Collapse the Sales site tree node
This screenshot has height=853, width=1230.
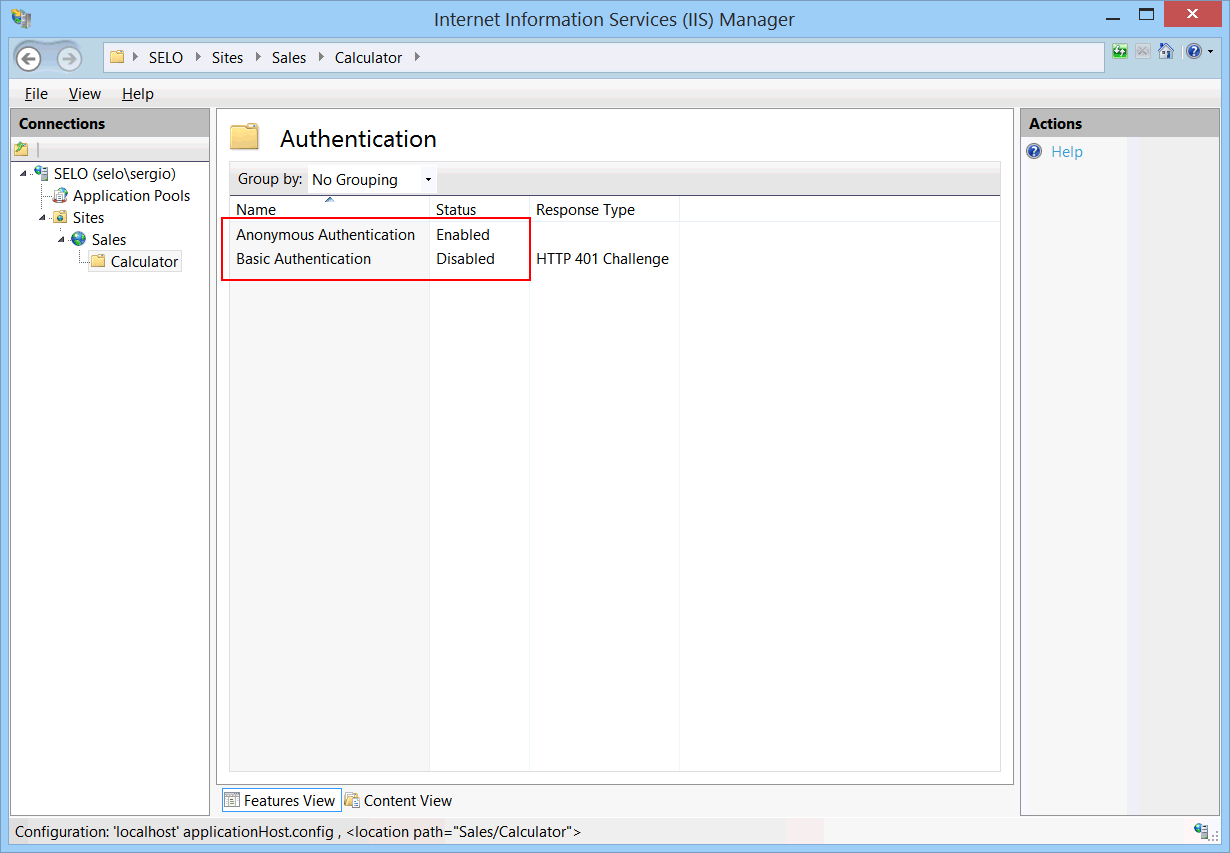[x=61, y=240]
